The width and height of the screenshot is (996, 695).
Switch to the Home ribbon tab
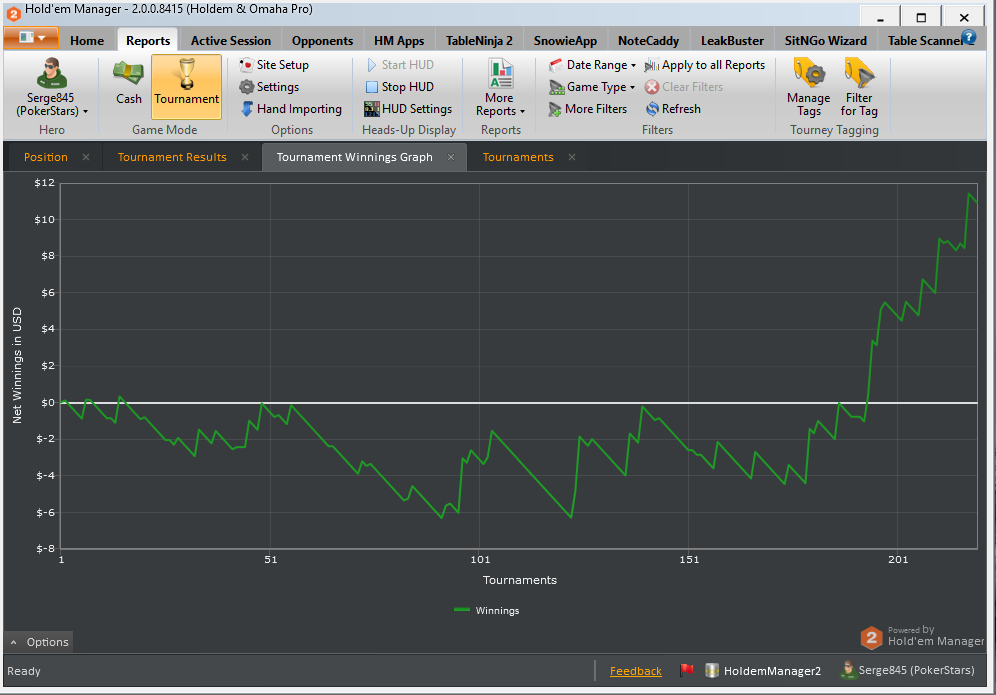pos(87,41)
